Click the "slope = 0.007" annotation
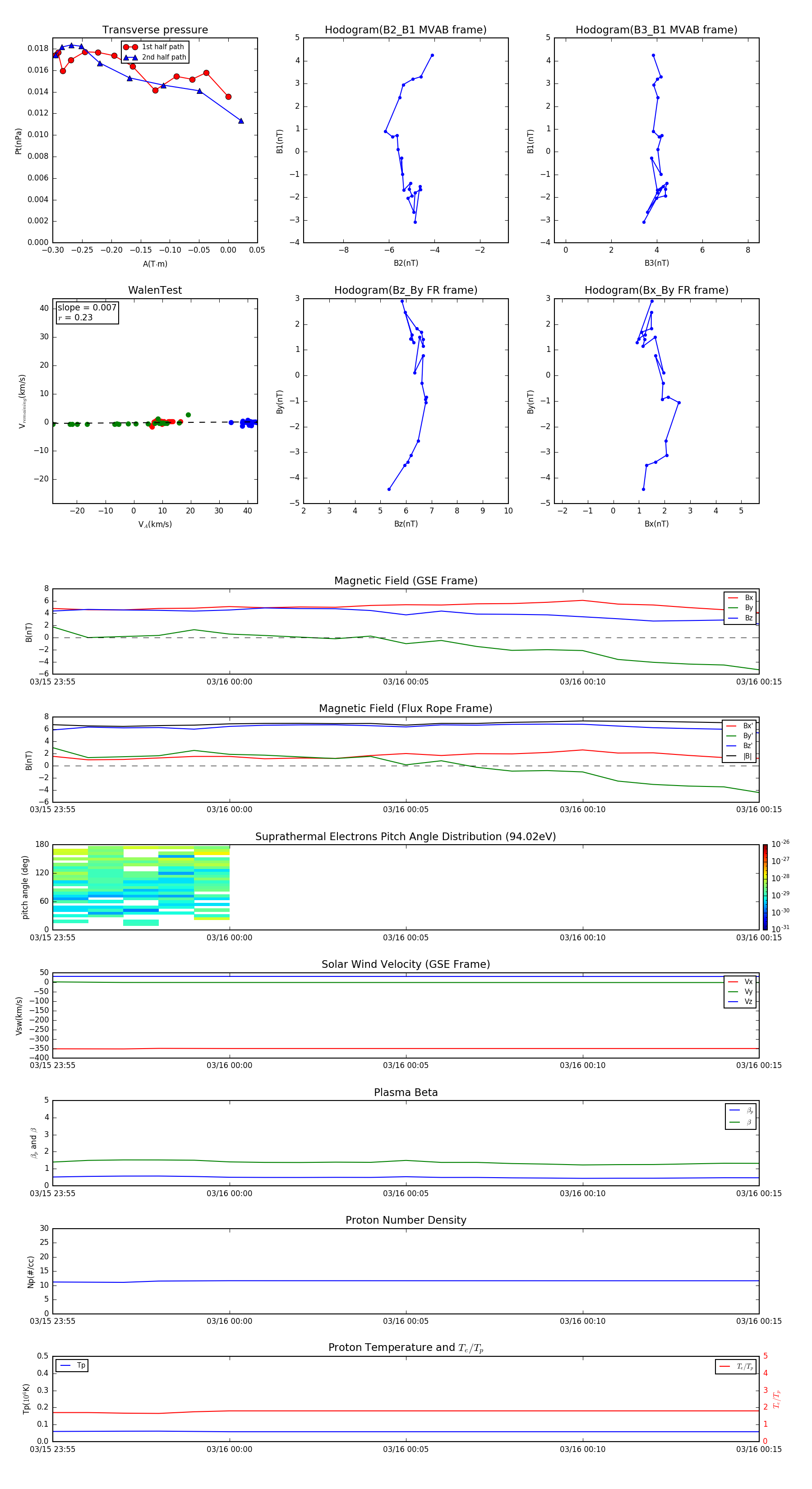Image resolution: width=812 pixels, height=1489 pixels. 87,308
